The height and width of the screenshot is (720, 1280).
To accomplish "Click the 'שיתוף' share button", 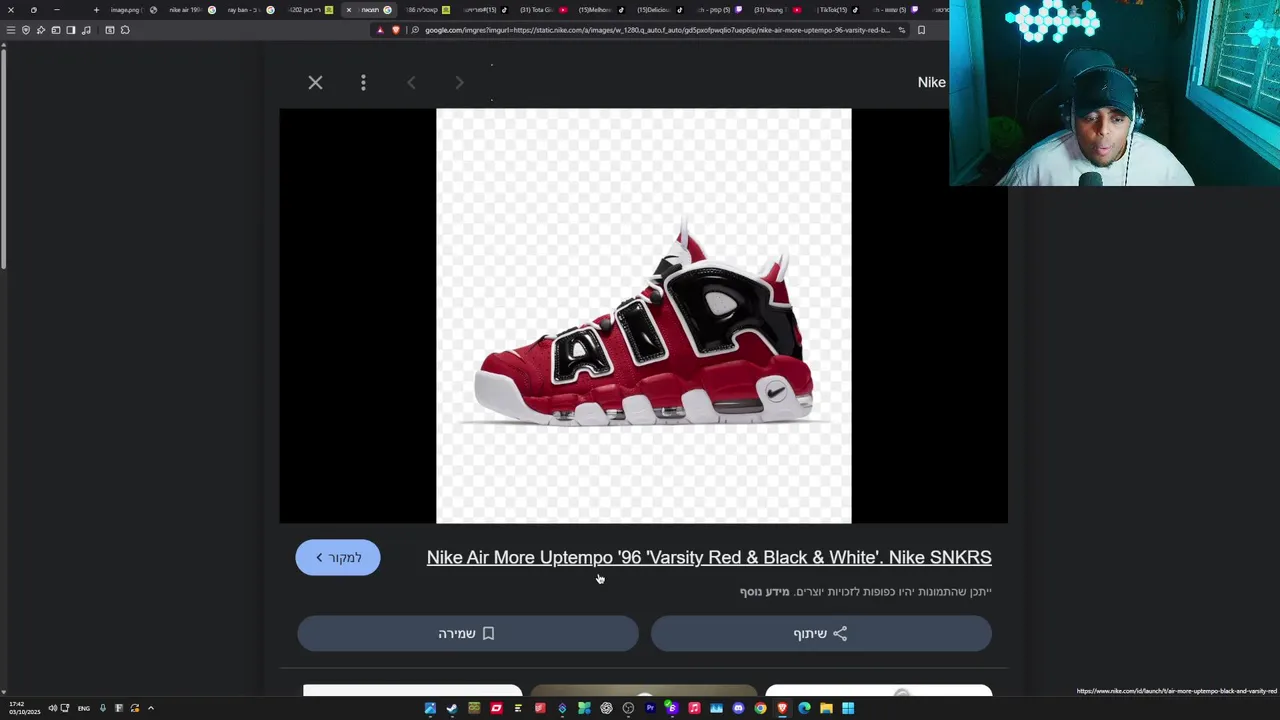I will [821, 633].
